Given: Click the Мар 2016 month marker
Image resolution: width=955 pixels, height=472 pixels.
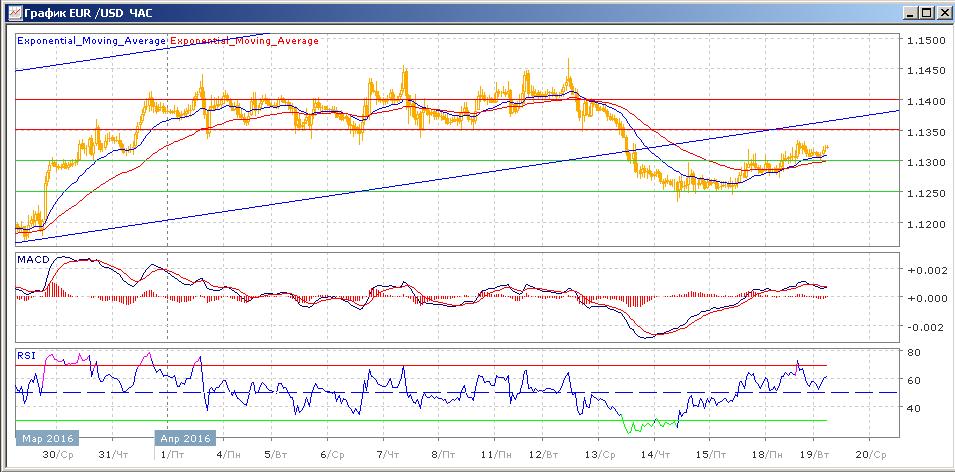Looking at the screenshot, I should tap(48, 438).
